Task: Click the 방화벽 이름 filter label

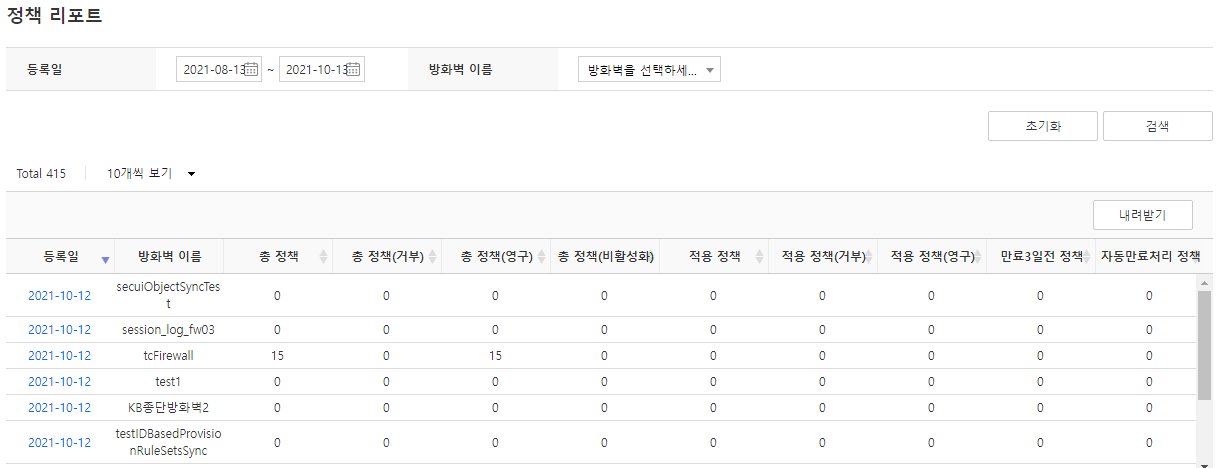Action: 460,70
